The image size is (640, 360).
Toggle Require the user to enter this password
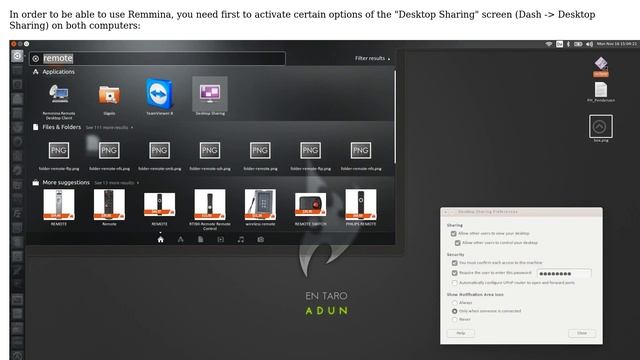[454, 273]
